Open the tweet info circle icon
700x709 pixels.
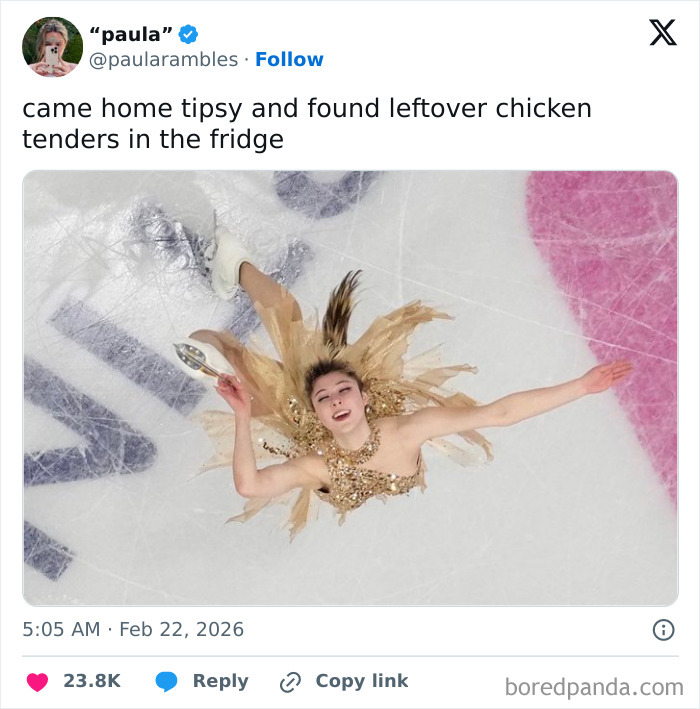(x=662, y=630)
